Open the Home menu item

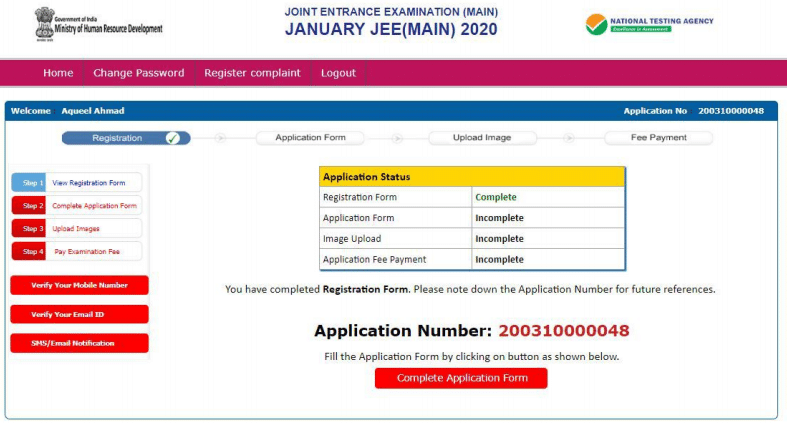58,73
